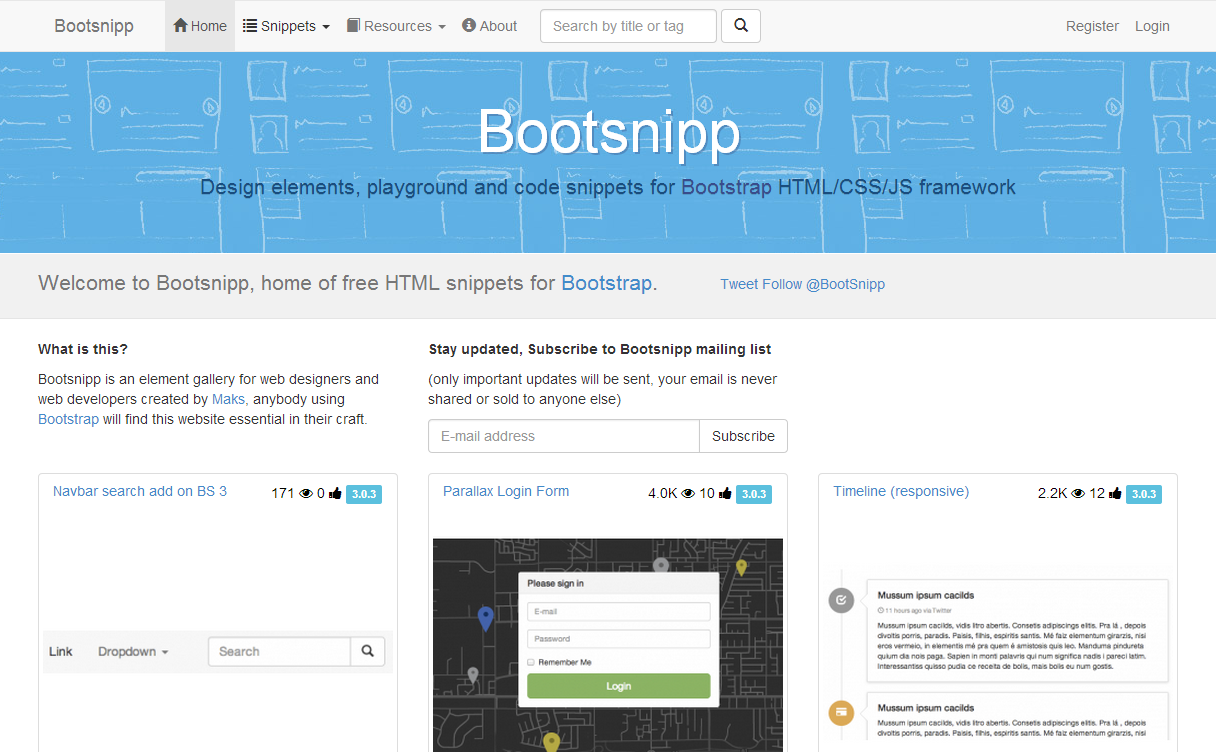Open the Login page
Viewport: 1216px width, 752px height.
[x=1152, y=26]
